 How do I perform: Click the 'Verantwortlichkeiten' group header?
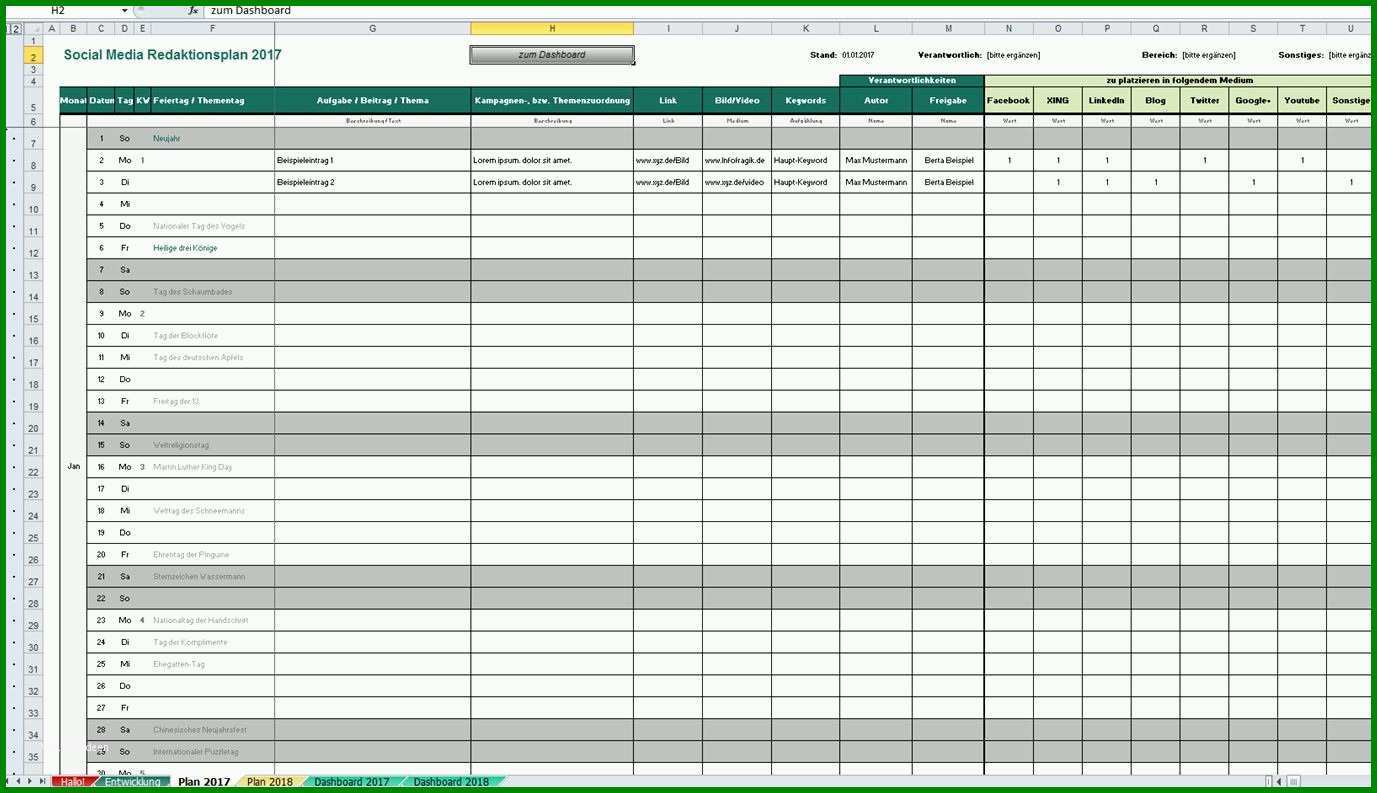click(x=912, y=80)
